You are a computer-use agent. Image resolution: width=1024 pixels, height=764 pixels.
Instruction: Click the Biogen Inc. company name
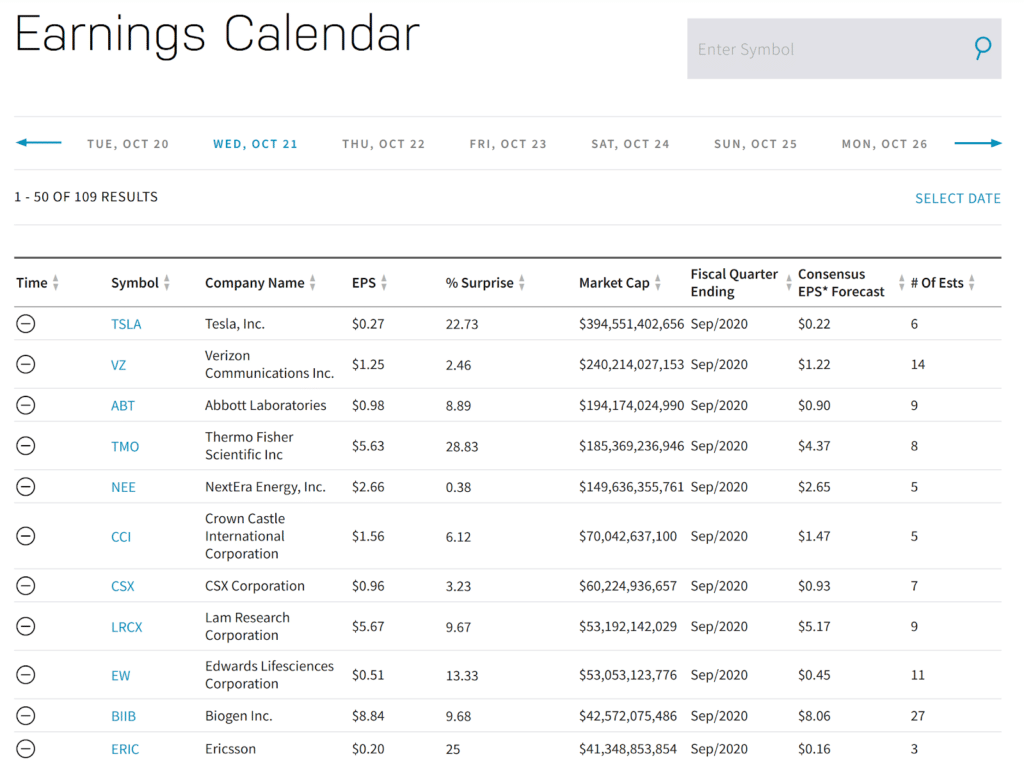click(238, 716)
